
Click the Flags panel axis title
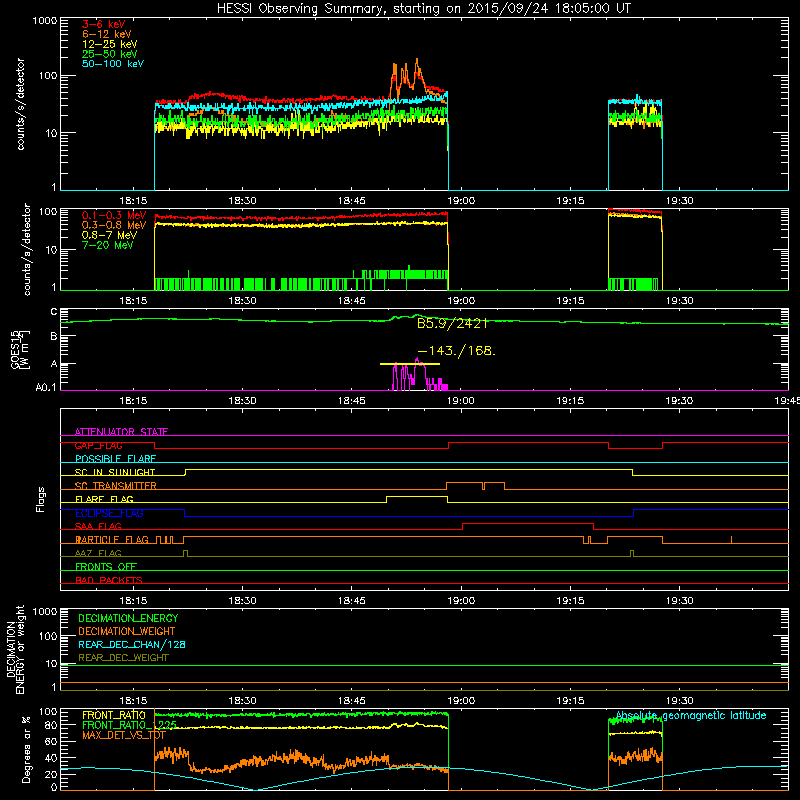(x=41, y=499)
